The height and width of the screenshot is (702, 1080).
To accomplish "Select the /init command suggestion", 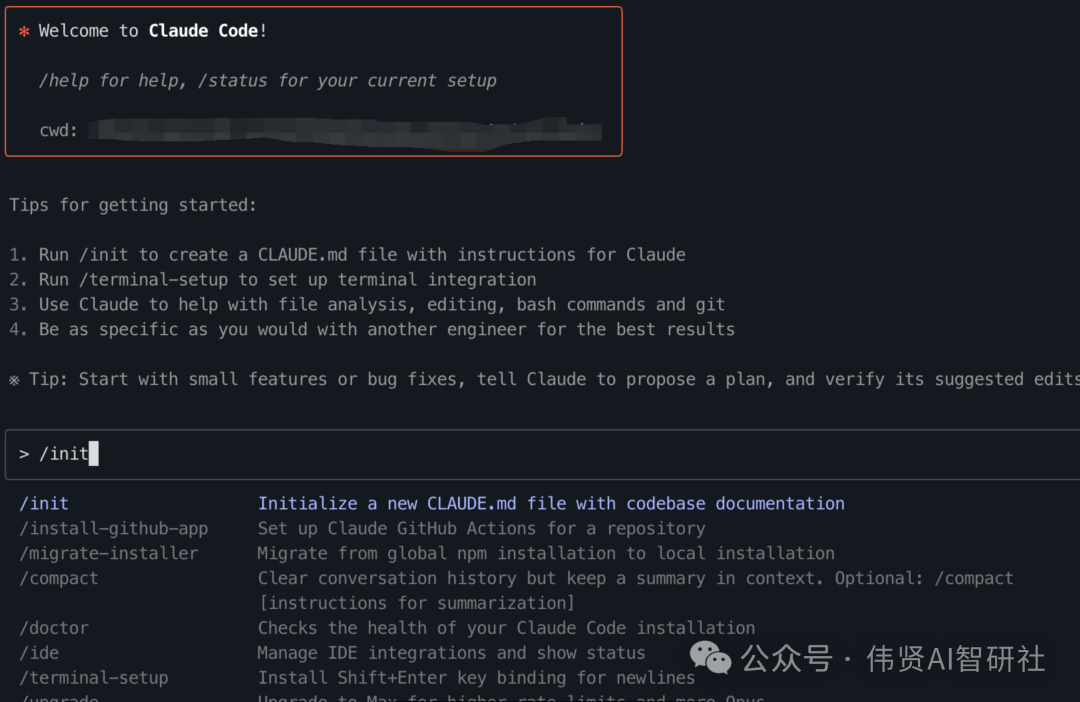I will pos(44,503).
